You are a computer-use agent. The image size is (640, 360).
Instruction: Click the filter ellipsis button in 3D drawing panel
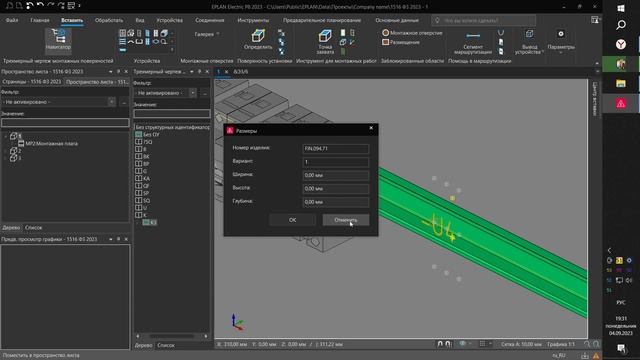205,93
